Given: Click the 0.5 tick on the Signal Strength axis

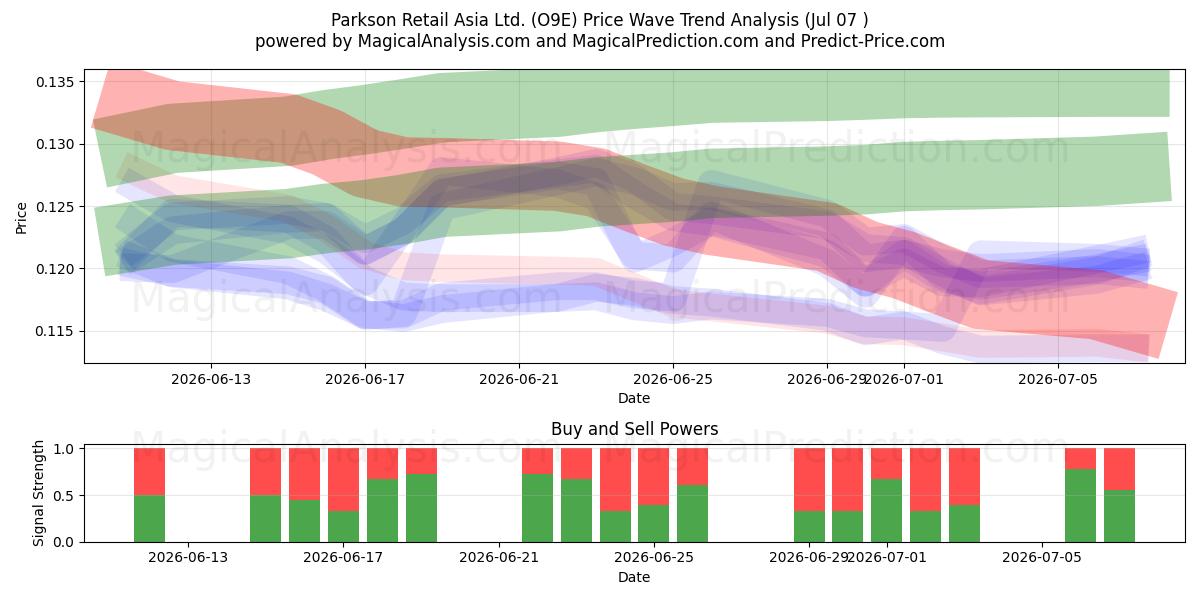Looking at the screenshot, I should click(65, 496).
